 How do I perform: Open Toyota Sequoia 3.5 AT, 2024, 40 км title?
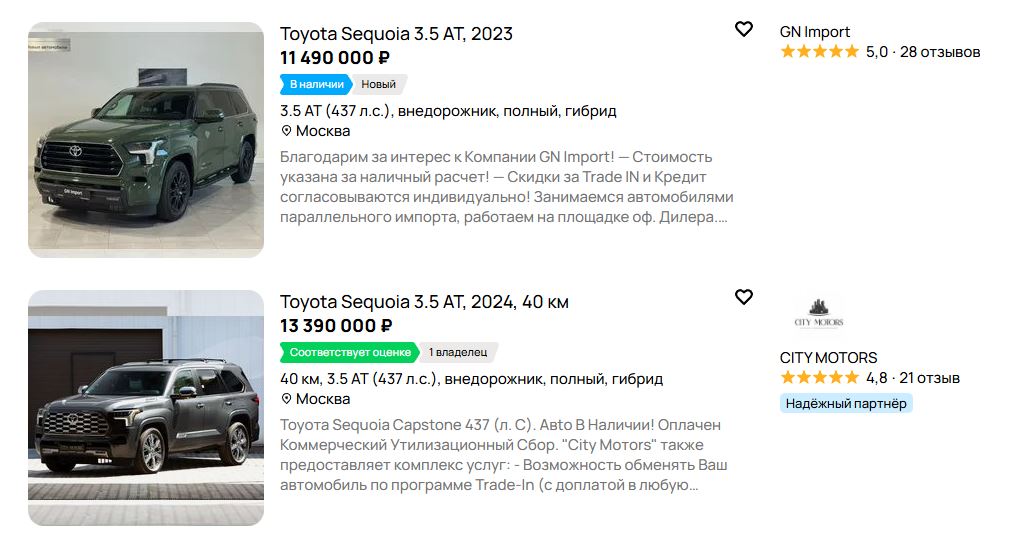[424, 302]
